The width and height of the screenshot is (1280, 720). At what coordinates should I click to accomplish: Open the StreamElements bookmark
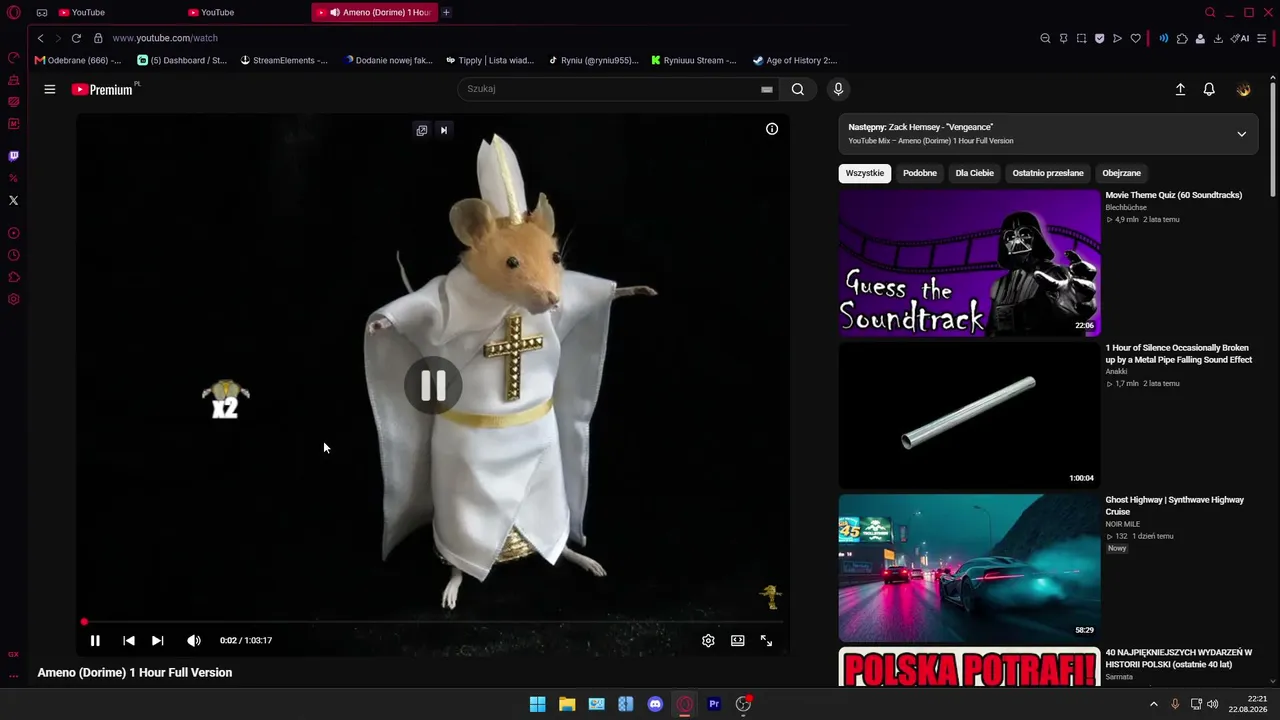tap(284, 60)
